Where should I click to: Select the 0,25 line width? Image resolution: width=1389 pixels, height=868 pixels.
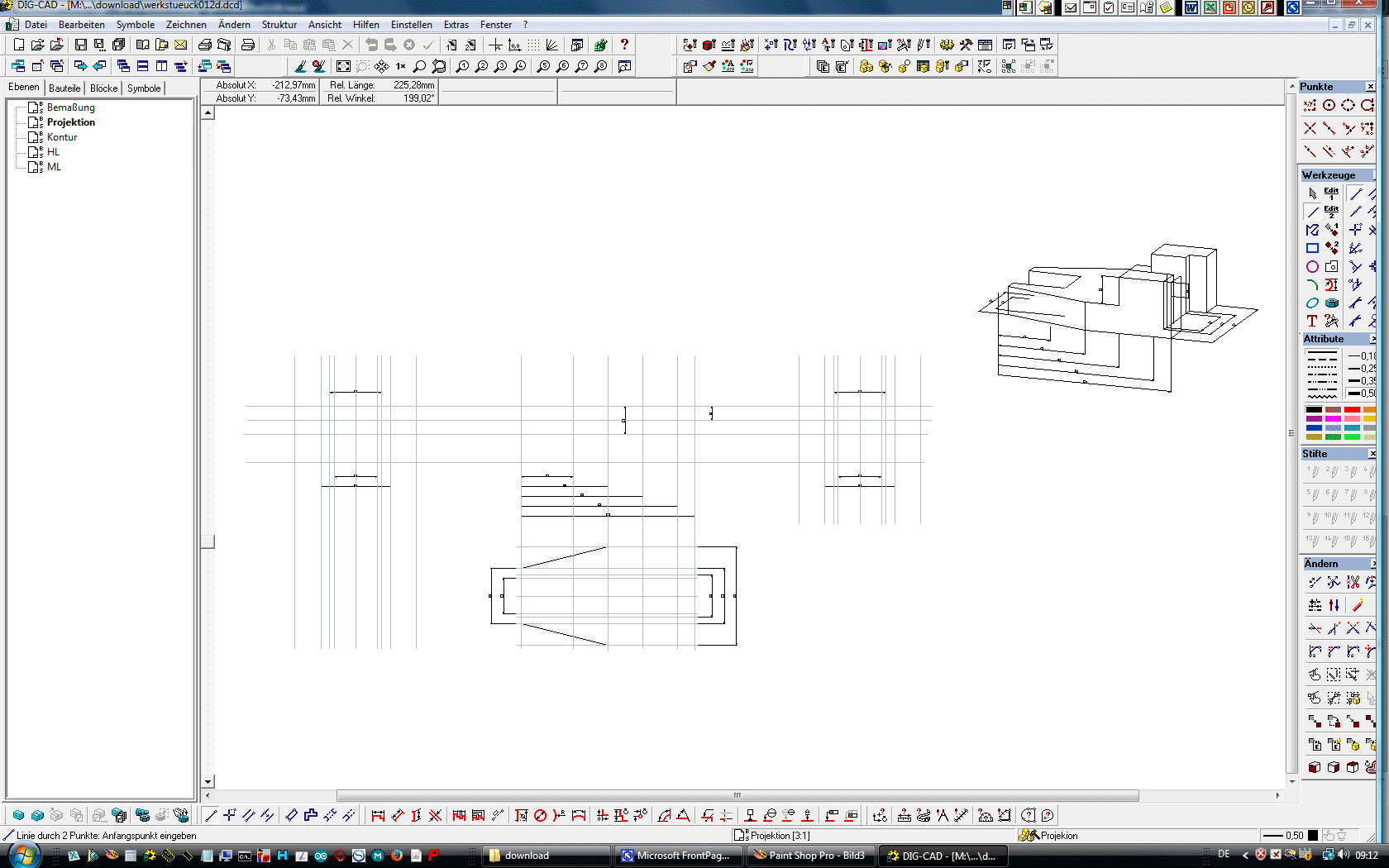pos(1362,369)
